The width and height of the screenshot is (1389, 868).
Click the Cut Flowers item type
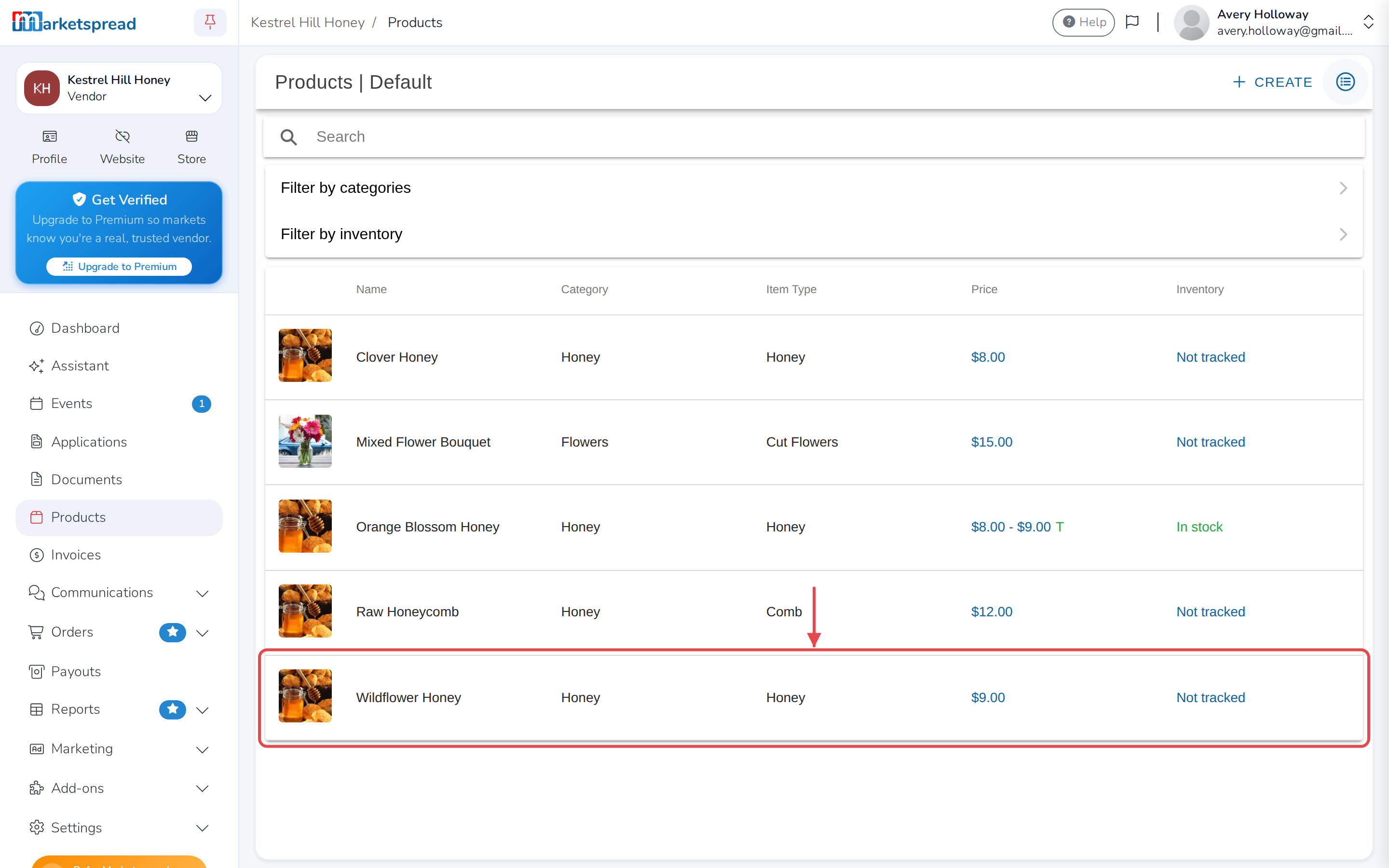coord(802,442)
